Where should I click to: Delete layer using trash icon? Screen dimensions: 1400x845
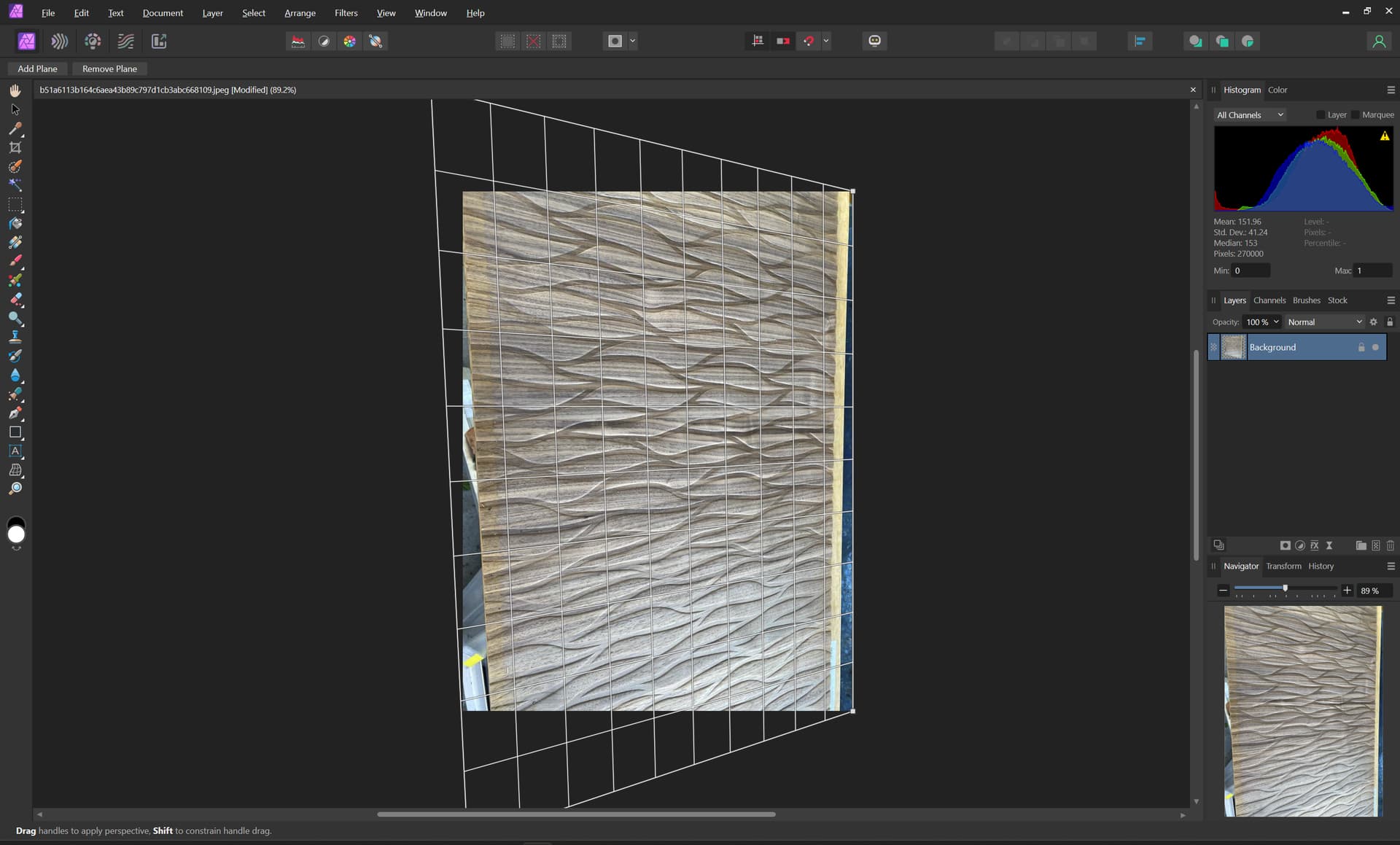click(1390, 545)
